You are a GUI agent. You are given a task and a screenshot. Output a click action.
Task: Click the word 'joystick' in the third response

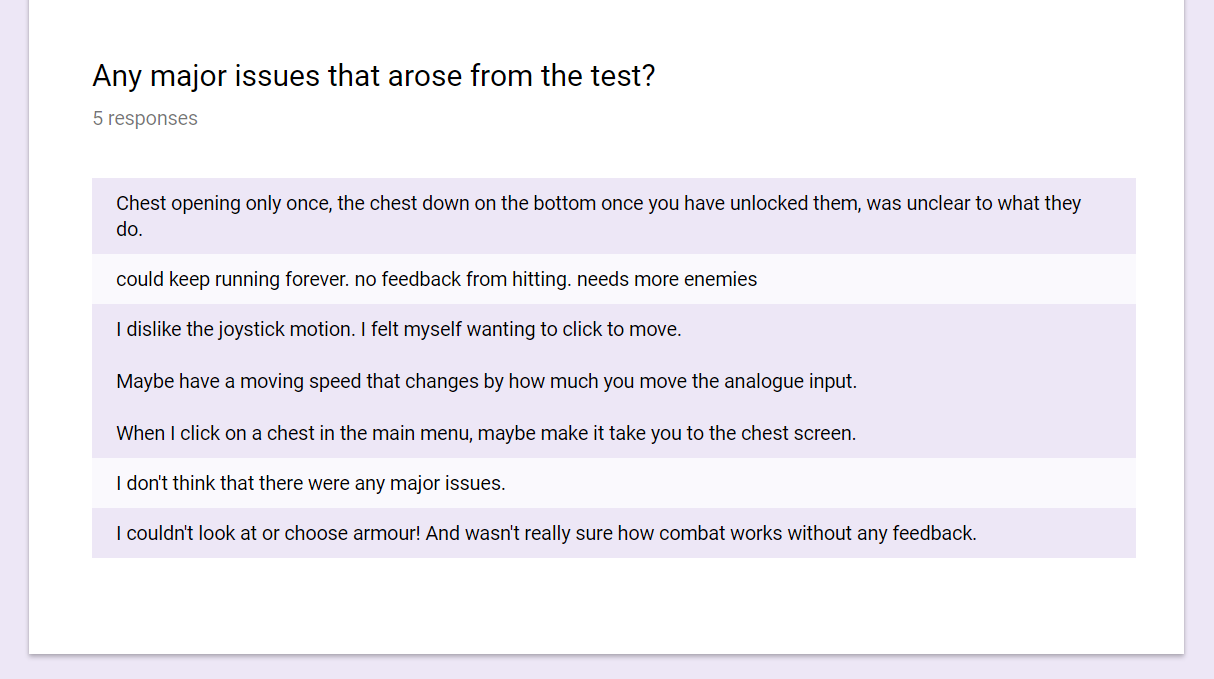[251, 329]
